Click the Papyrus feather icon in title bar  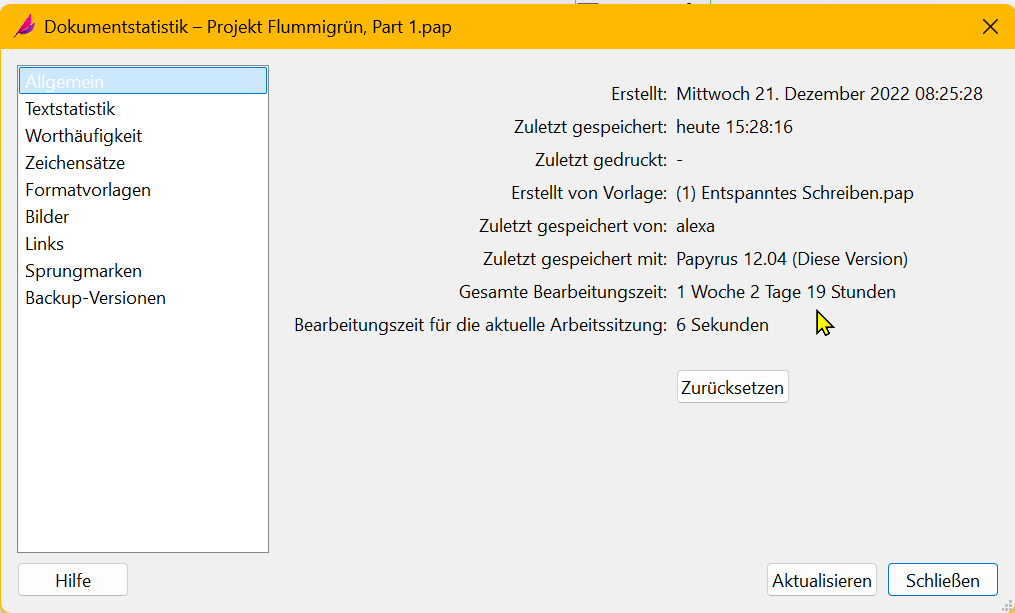[x=23, y=27]
